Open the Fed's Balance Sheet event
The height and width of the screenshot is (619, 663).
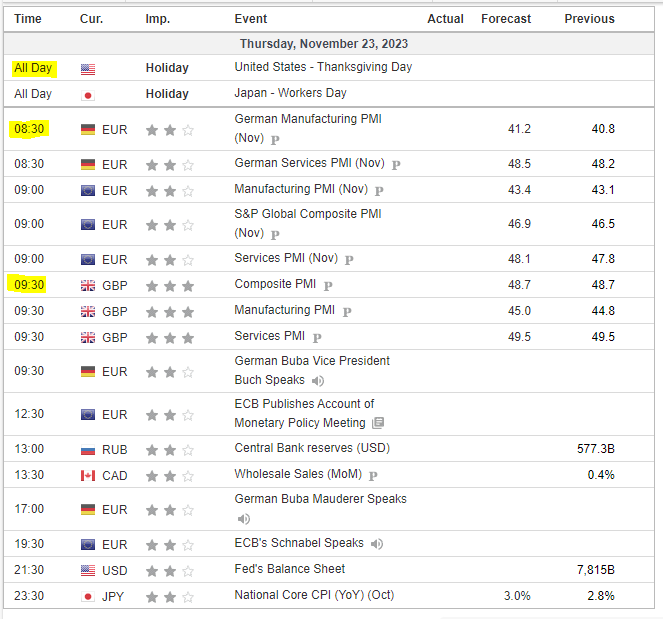(290, 569)
